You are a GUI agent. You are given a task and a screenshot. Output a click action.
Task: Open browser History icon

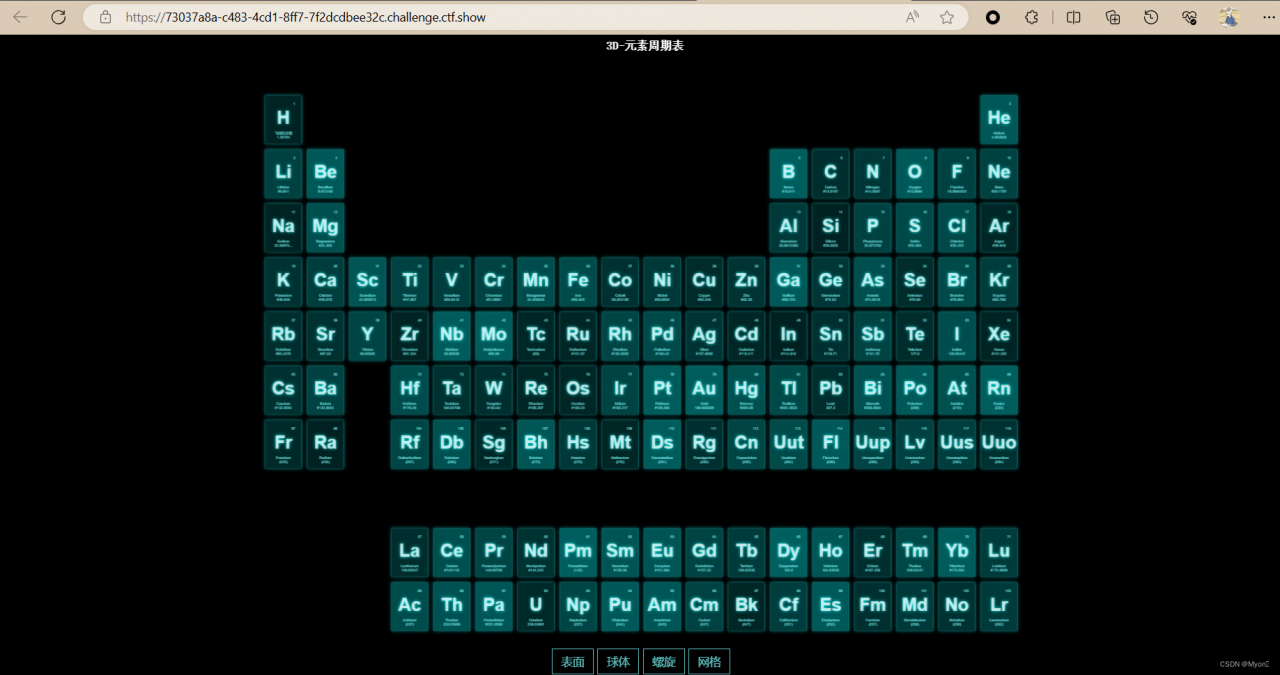pyautogui.click(x=1151, y=17)
